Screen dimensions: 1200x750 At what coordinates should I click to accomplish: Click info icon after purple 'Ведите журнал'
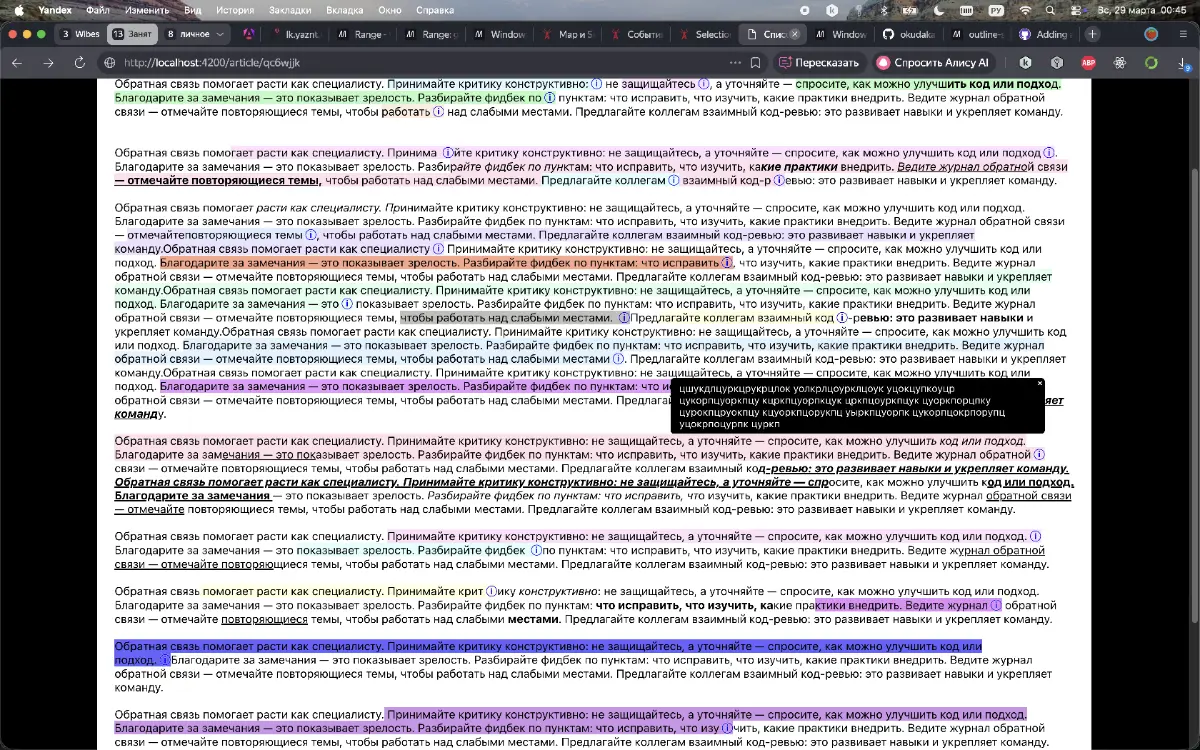(996, 605)
